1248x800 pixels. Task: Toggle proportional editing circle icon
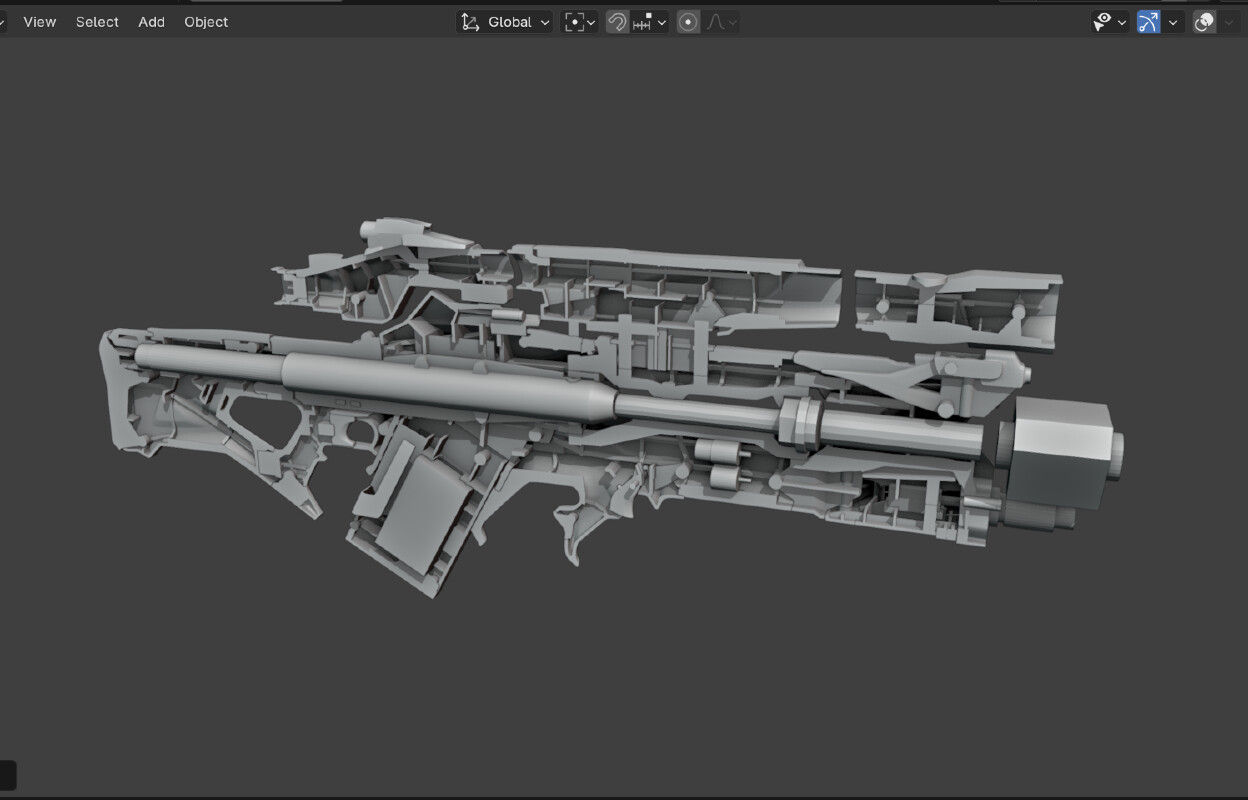688,22
